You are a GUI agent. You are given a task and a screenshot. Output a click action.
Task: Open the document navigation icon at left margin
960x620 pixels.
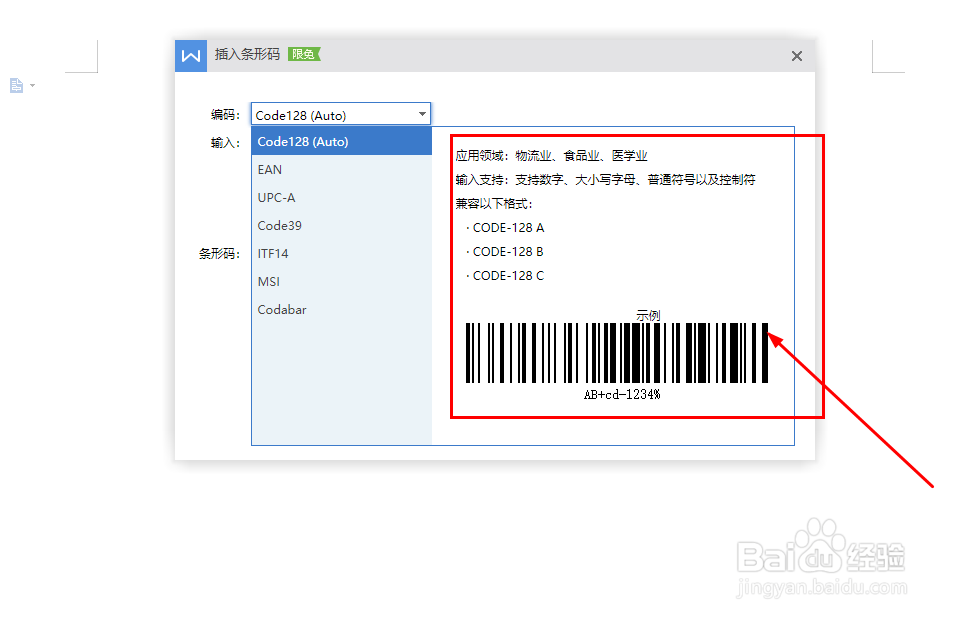pos(17,86)
